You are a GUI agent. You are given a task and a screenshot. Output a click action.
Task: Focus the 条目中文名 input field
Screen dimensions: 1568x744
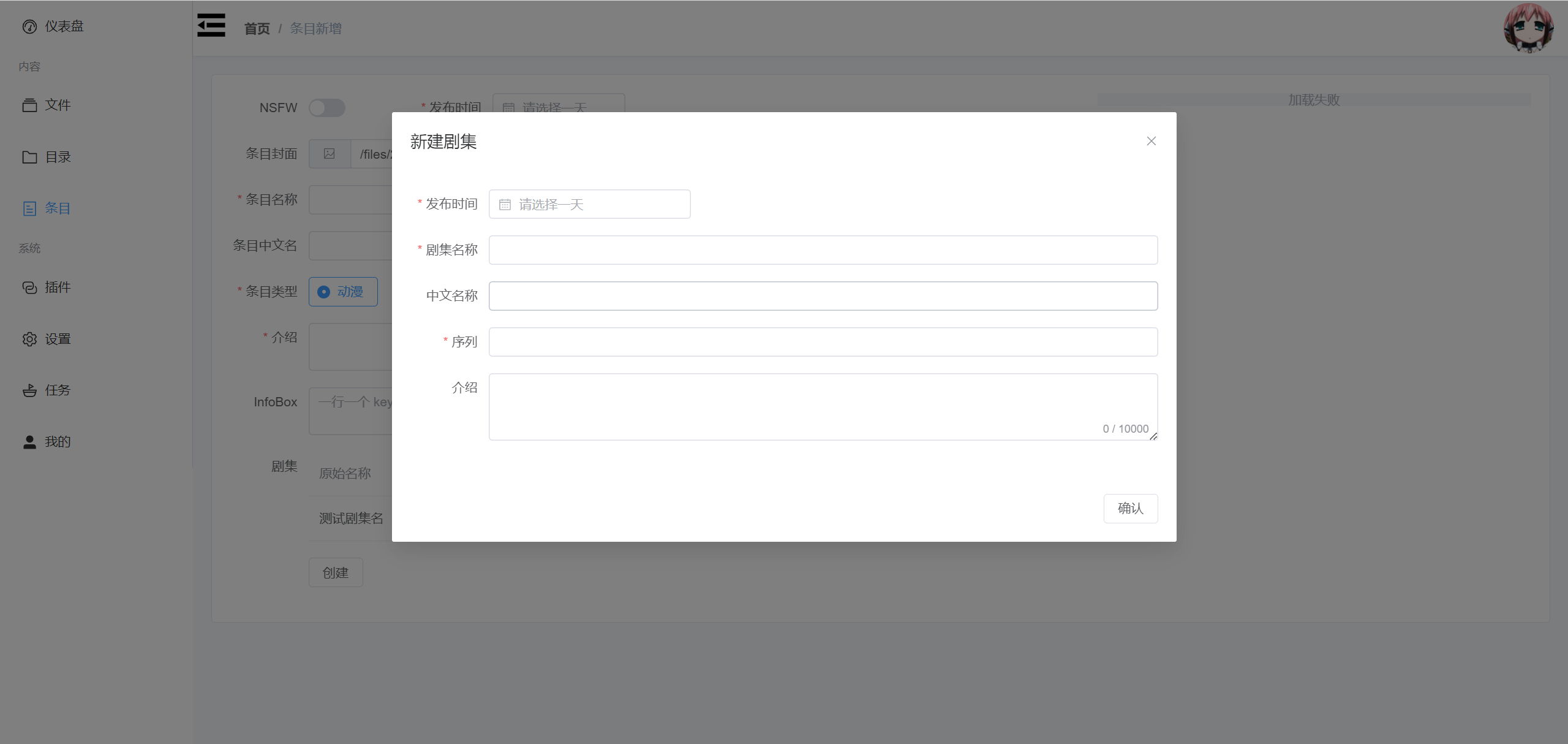point(350,246)
